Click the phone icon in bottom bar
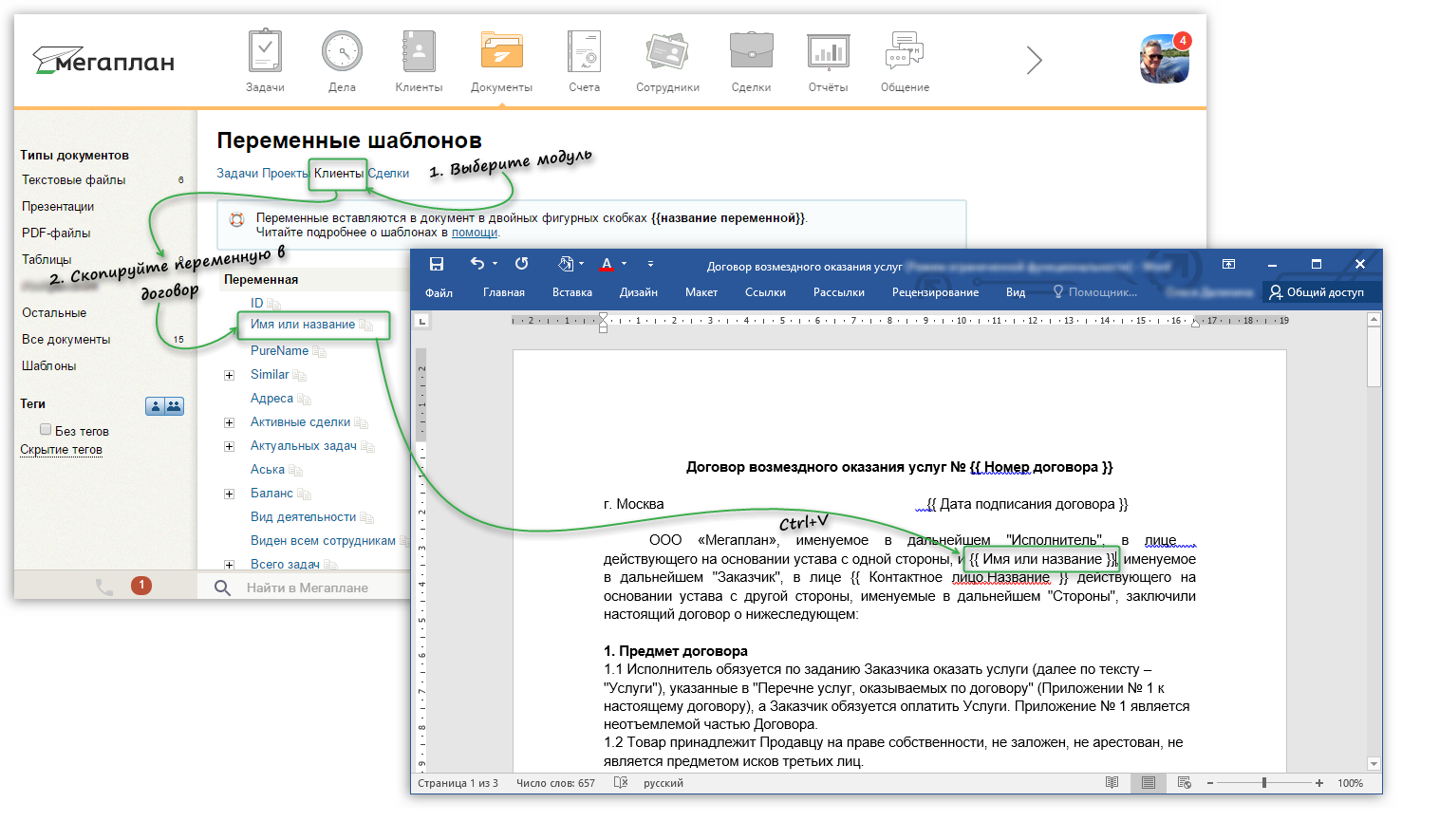 tap(104, 587)
